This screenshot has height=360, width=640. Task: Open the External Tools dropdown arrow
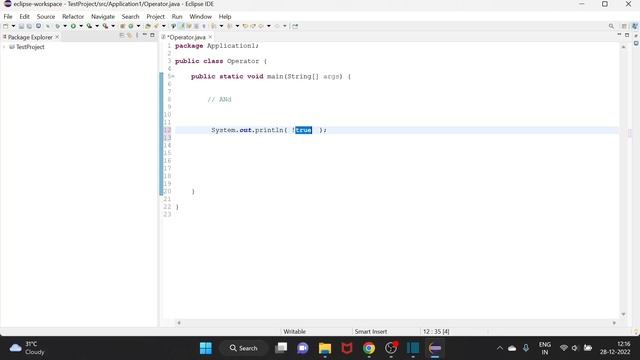[113, 26]
